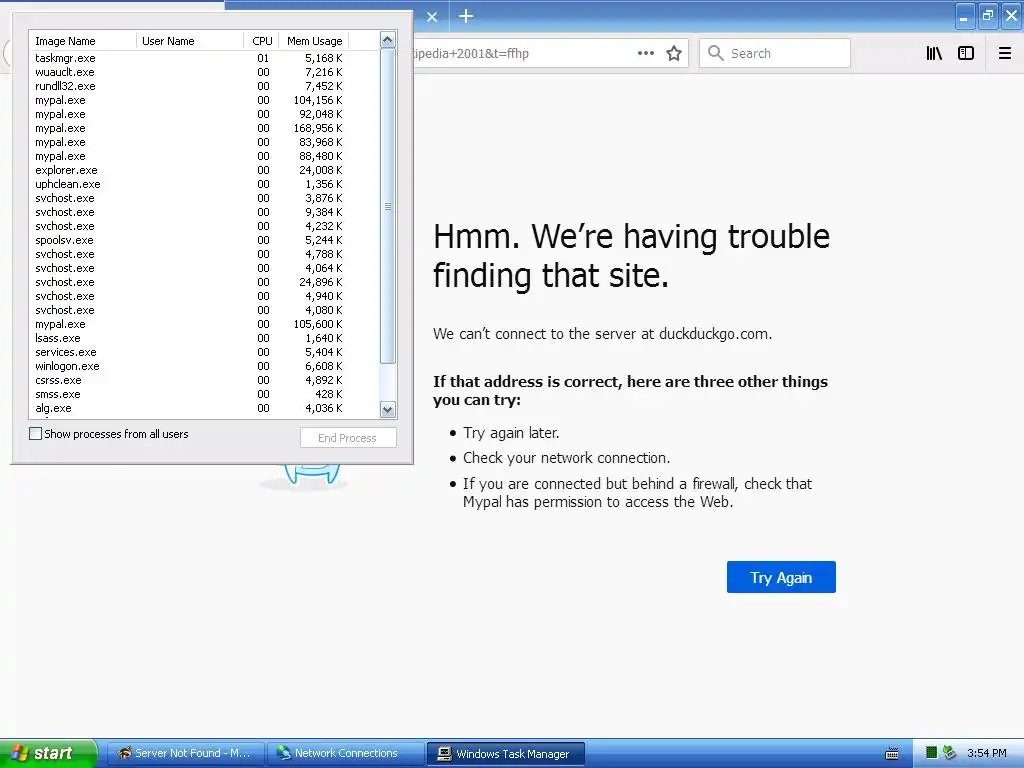Bookmark this page with star icon
This screenshot has height=768, width=1024.
point(674,54)
